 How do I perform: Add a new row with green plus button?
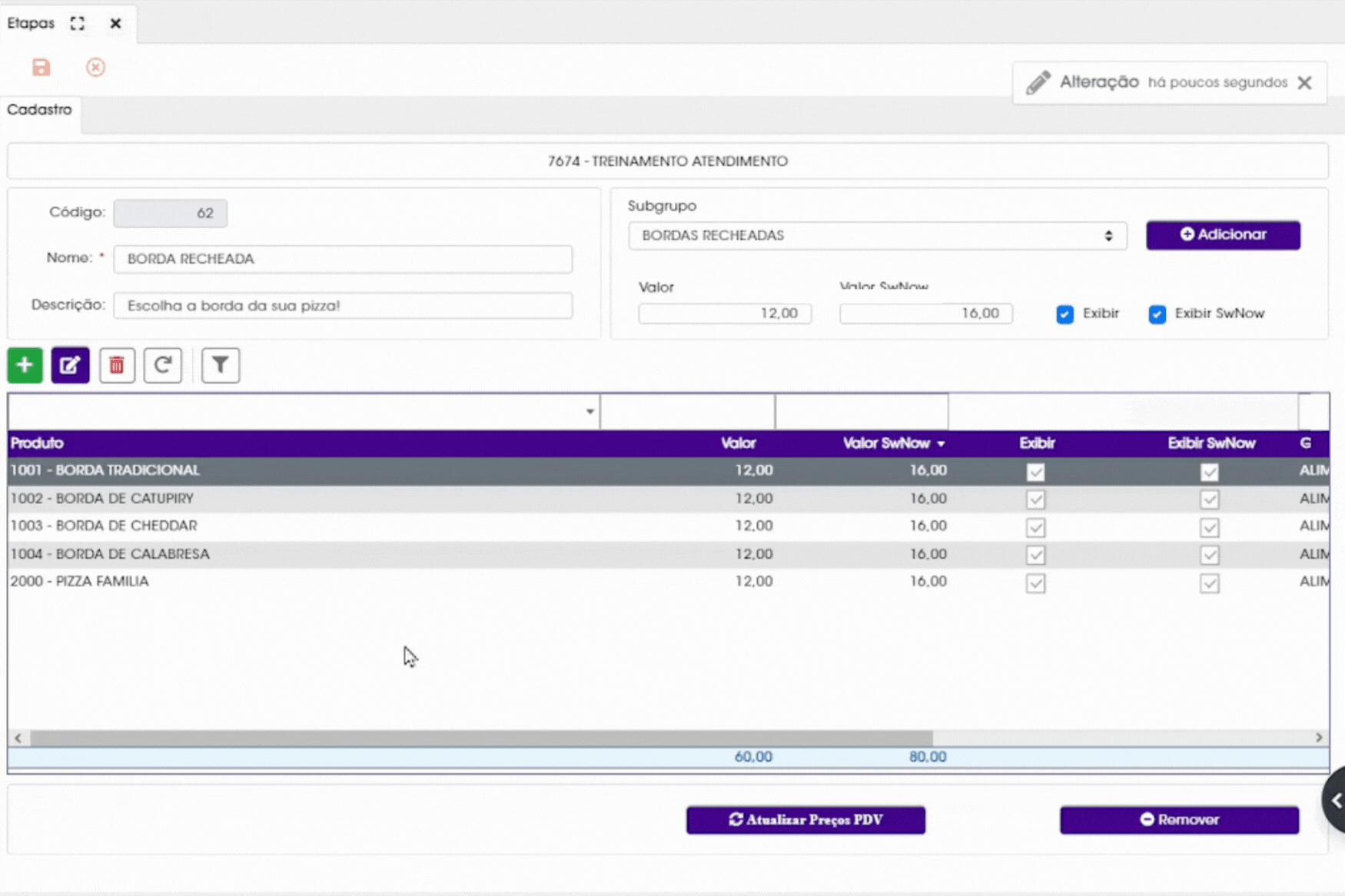pyautogui.click(x=25, y=365)
